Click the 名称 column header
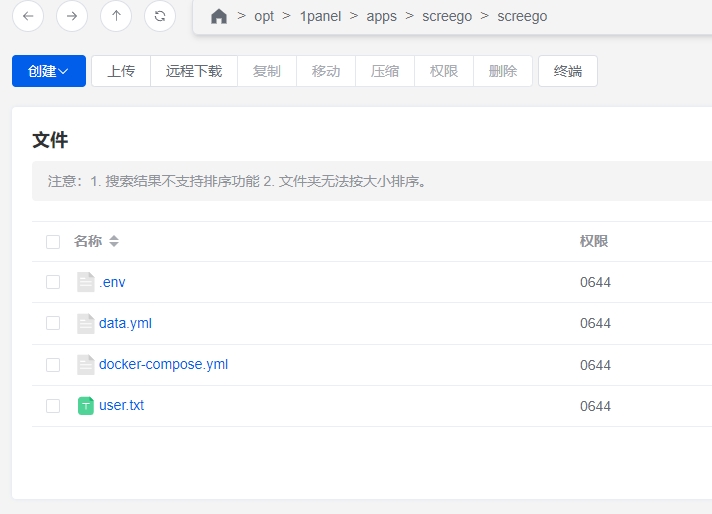The height and width of the screenshot is (514, 712). click(88, 241)
